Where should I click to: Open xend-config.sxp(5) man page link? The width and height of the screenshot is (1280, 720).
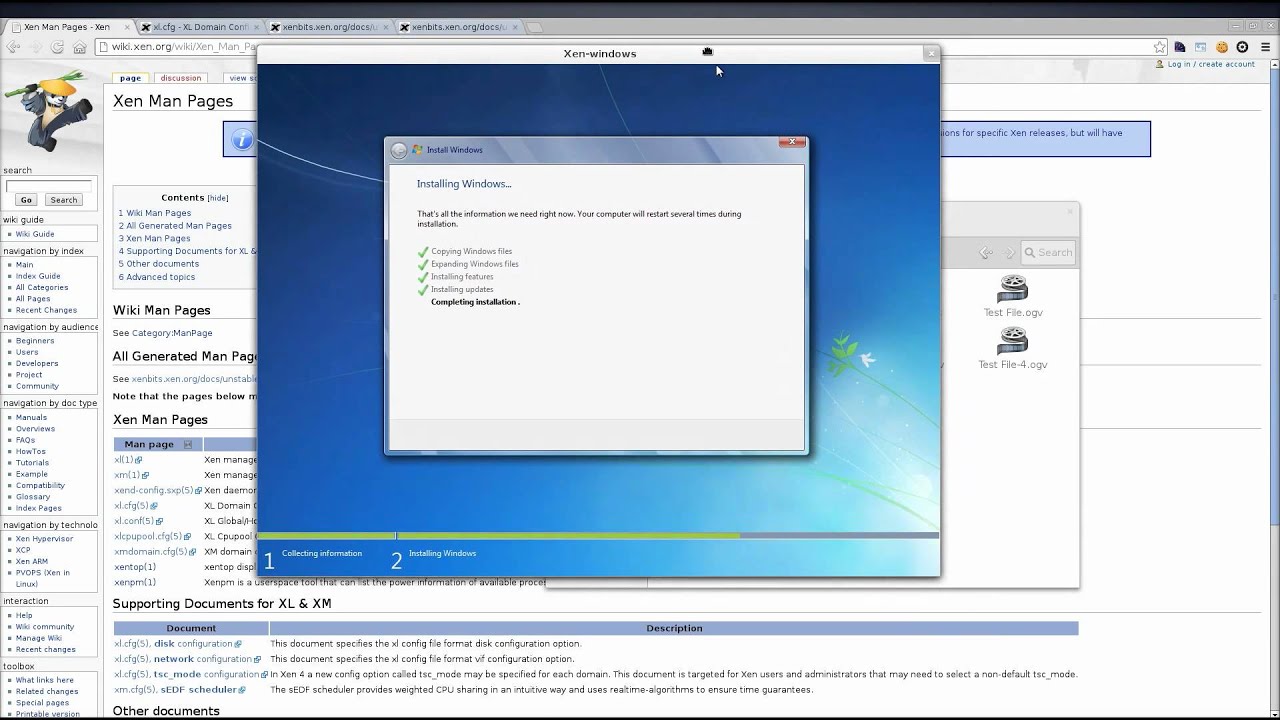(x=154, y=491)
